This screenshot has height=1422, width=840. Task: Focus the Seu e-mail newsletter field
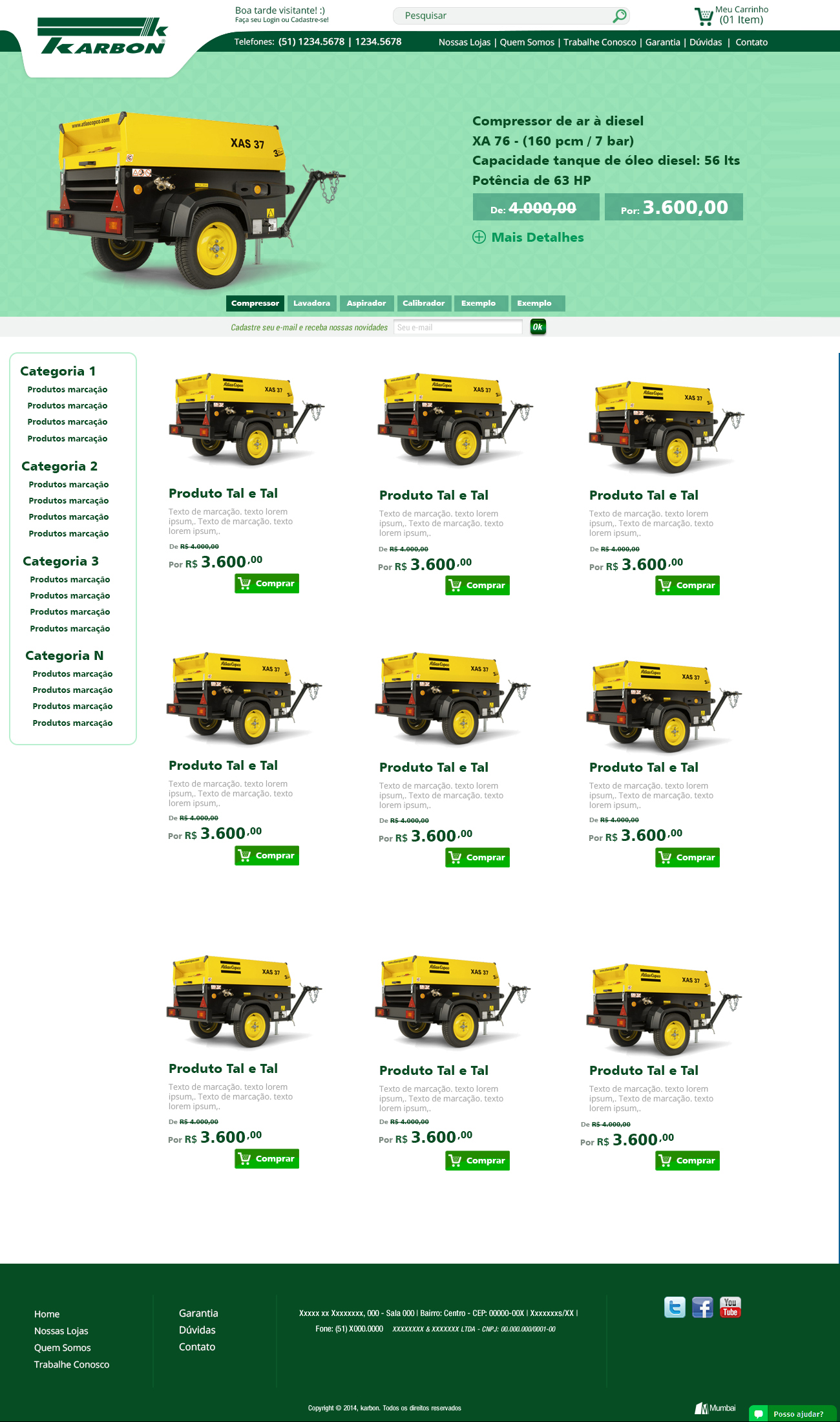[457, 327]
